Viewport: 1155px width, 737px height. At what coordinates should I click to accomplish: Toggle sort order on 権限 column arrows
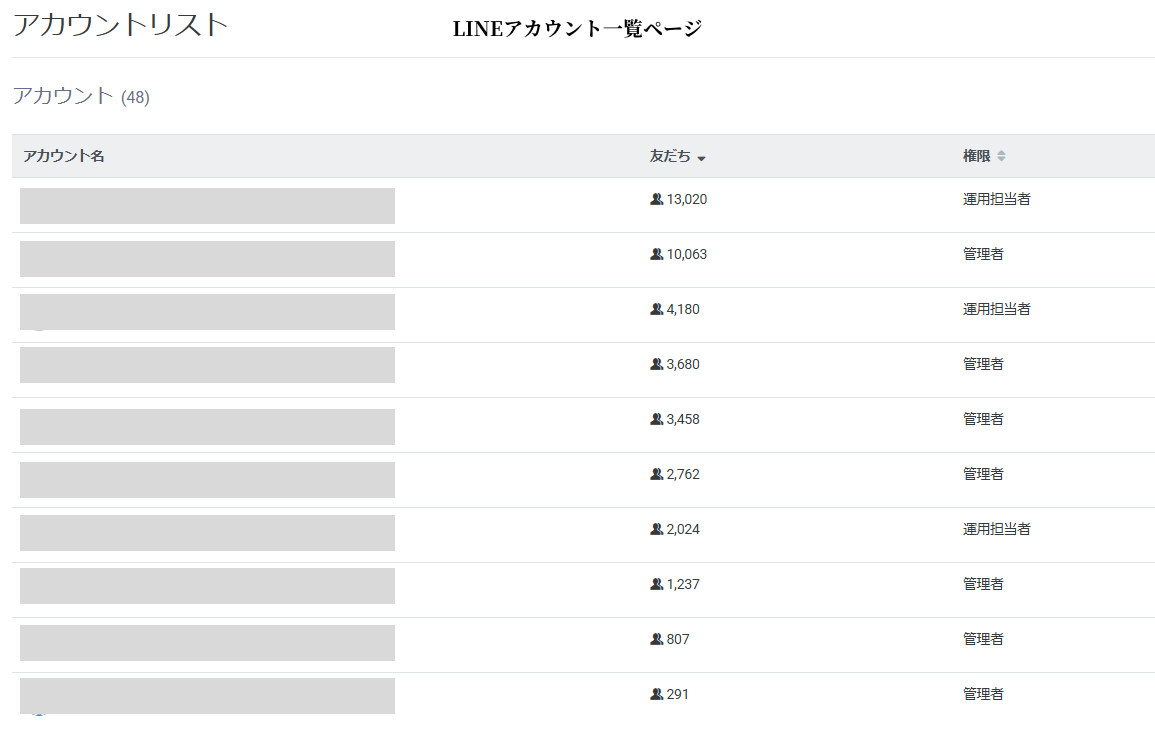tap(1001, 157)
